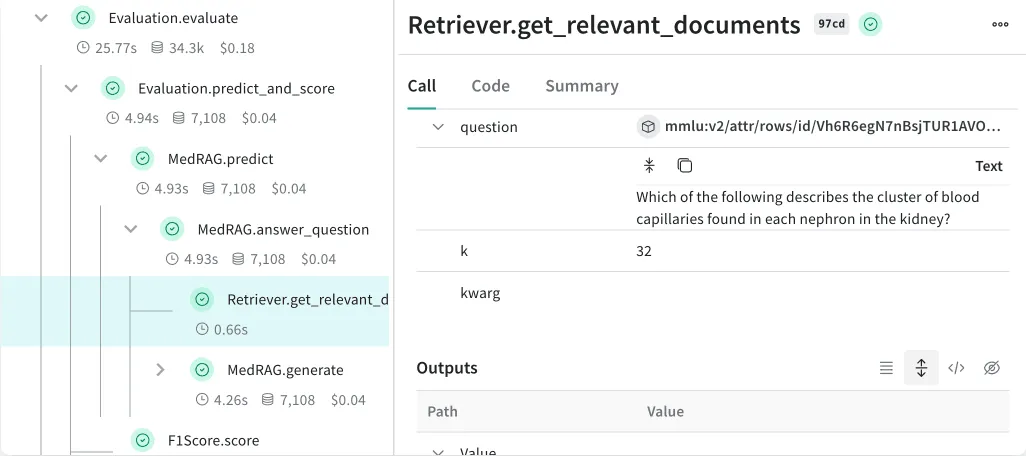Open the three-dot overflow menu
The width and height of the screenshot is (1026, 456).
[1000, 25]
